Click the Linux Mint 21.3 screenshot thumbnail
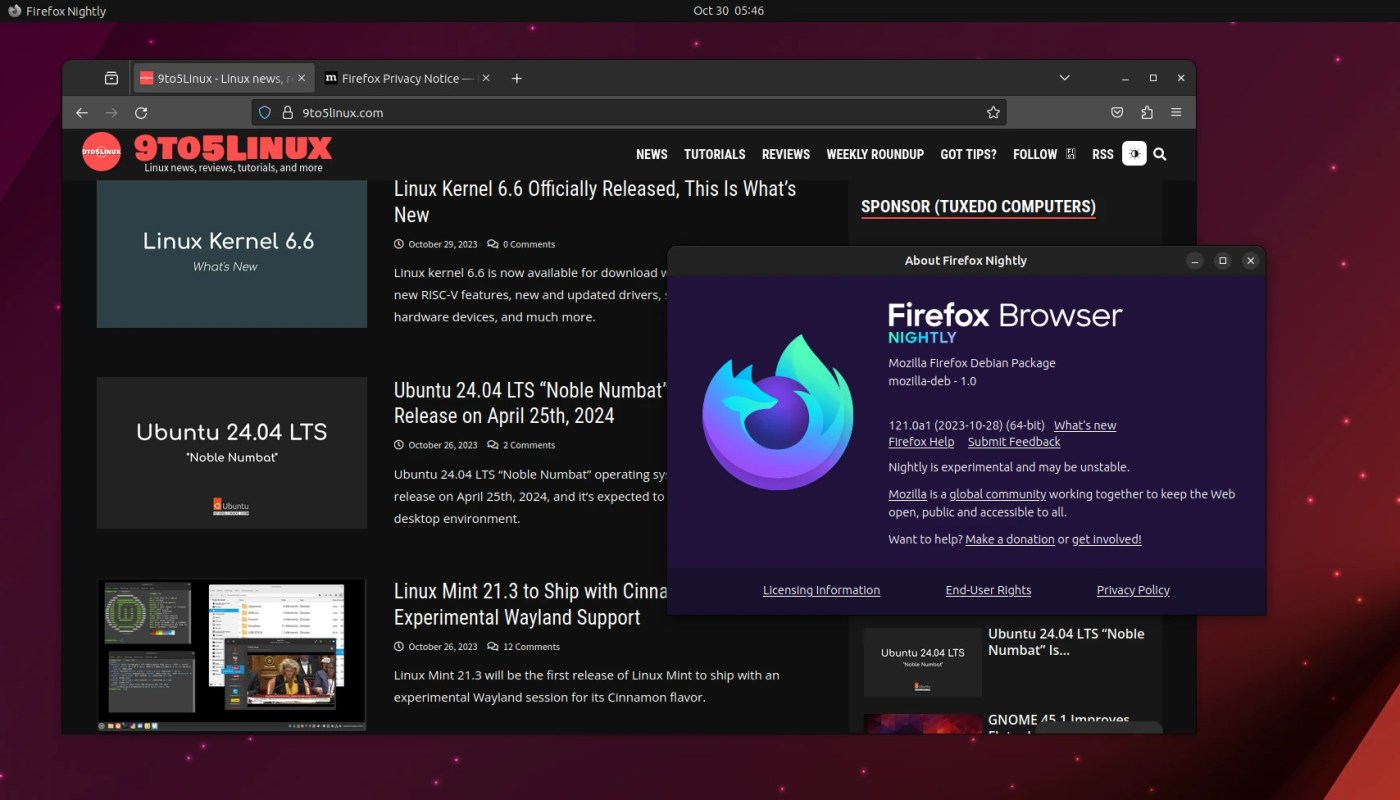The width and height of the screenshot is (1400, 800). point(232,655)
